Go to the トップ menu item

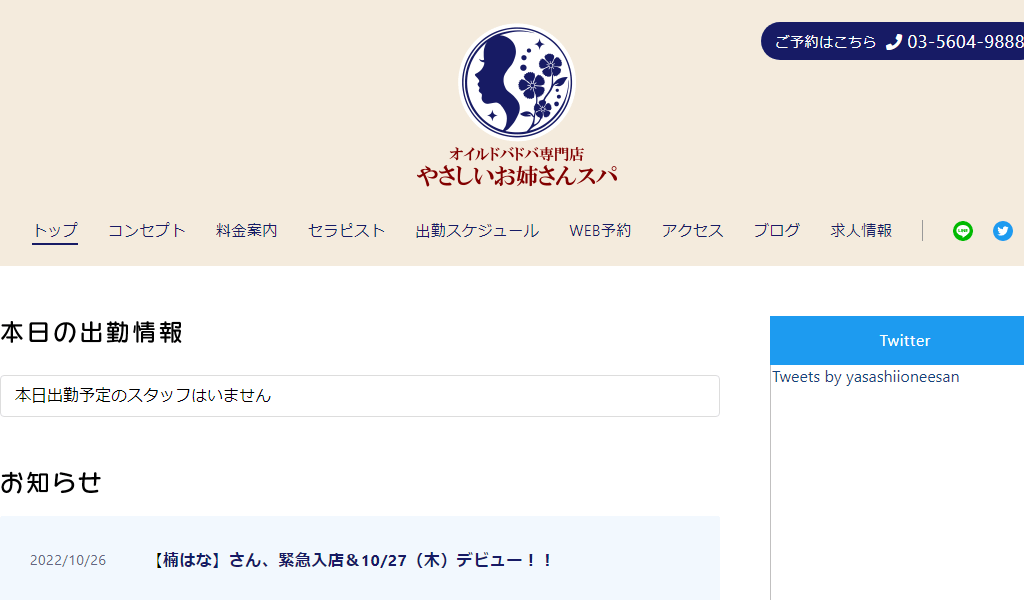point(55,230)
